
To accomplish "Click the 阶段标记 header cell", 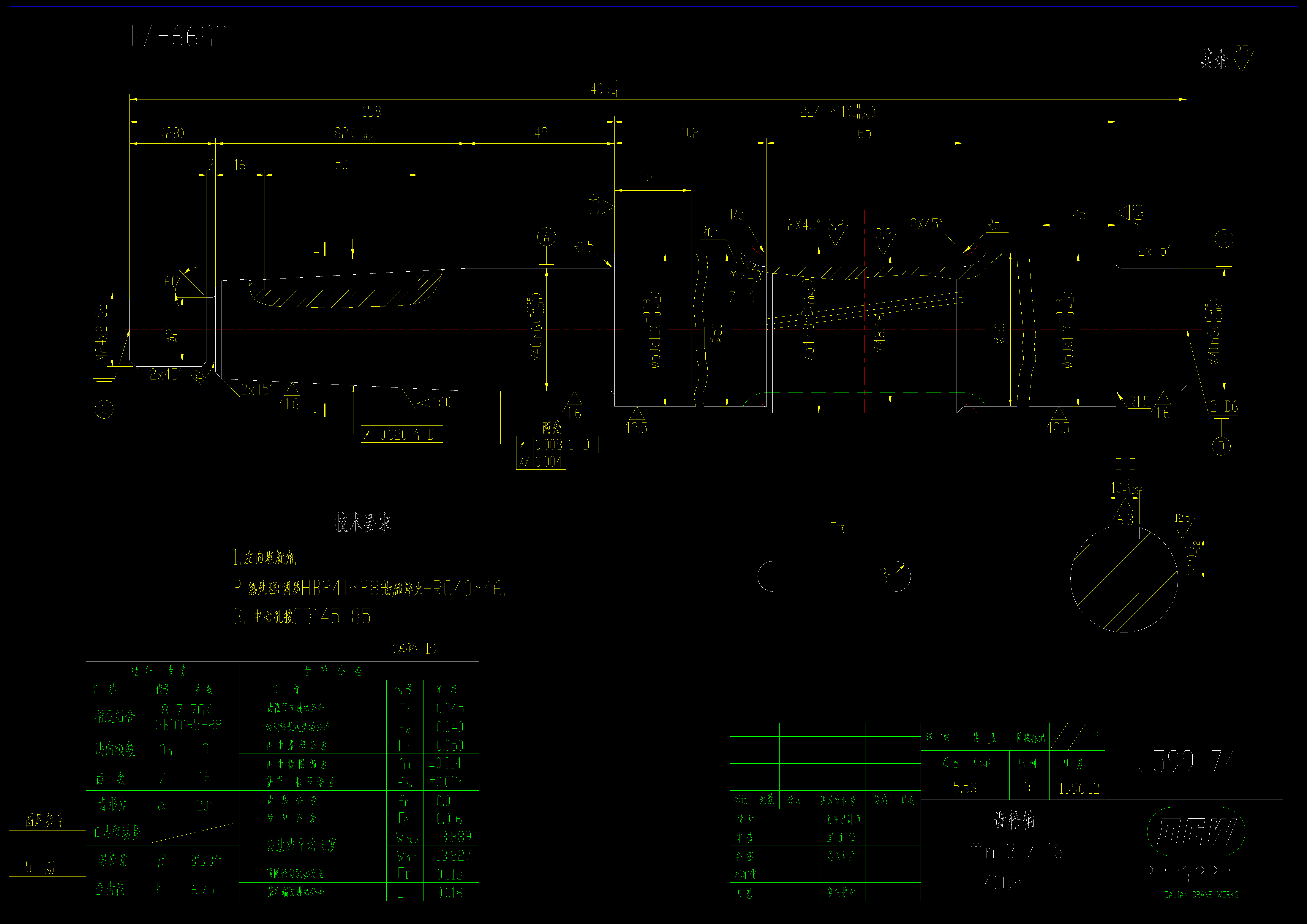I will point(1030,738).
